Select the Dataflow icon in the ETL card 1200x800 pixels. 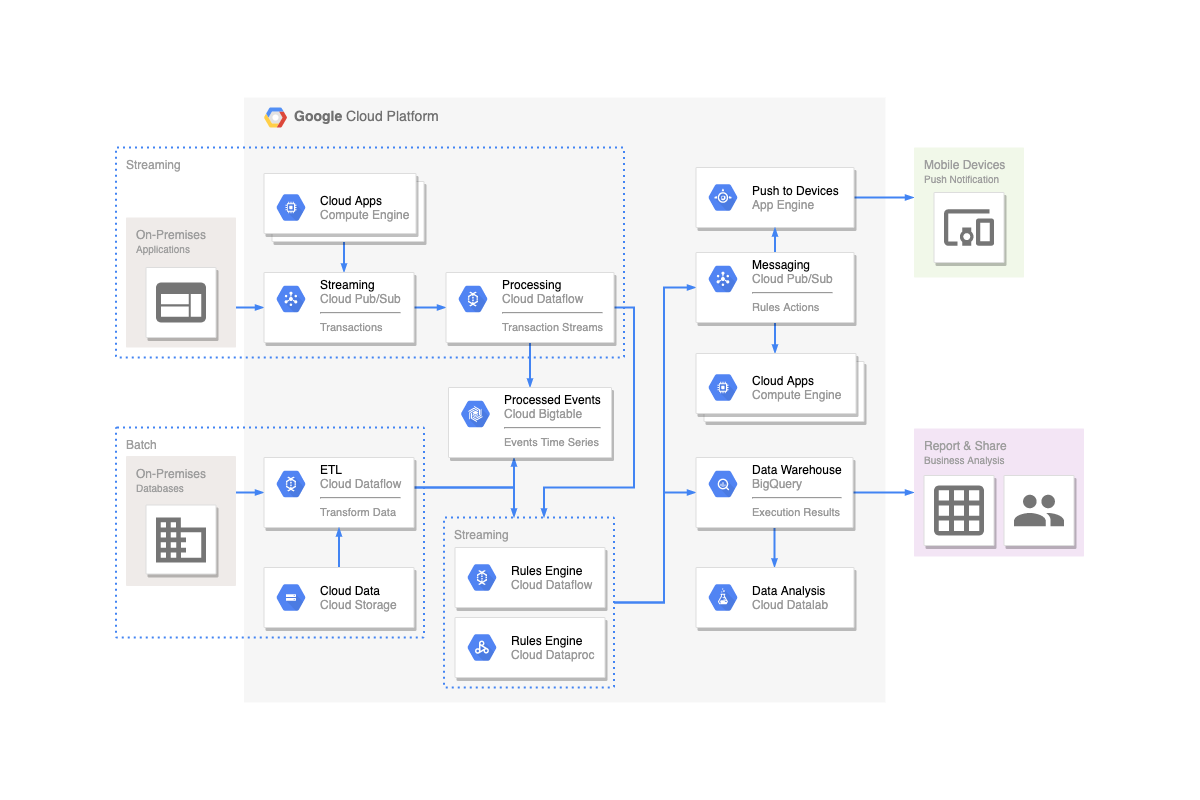click(291, 483)
